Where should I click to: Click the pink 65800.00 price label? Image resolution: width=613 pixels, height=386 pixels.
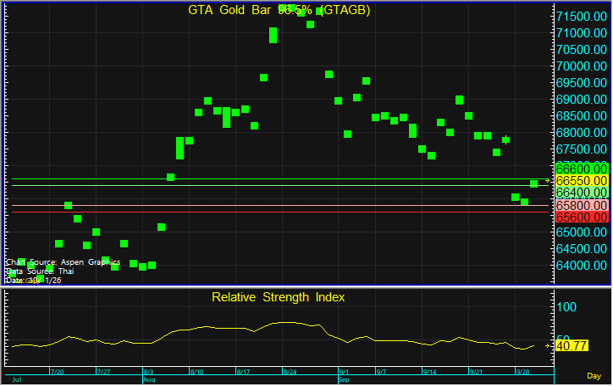pyautogui.click(x=581, y=206)
